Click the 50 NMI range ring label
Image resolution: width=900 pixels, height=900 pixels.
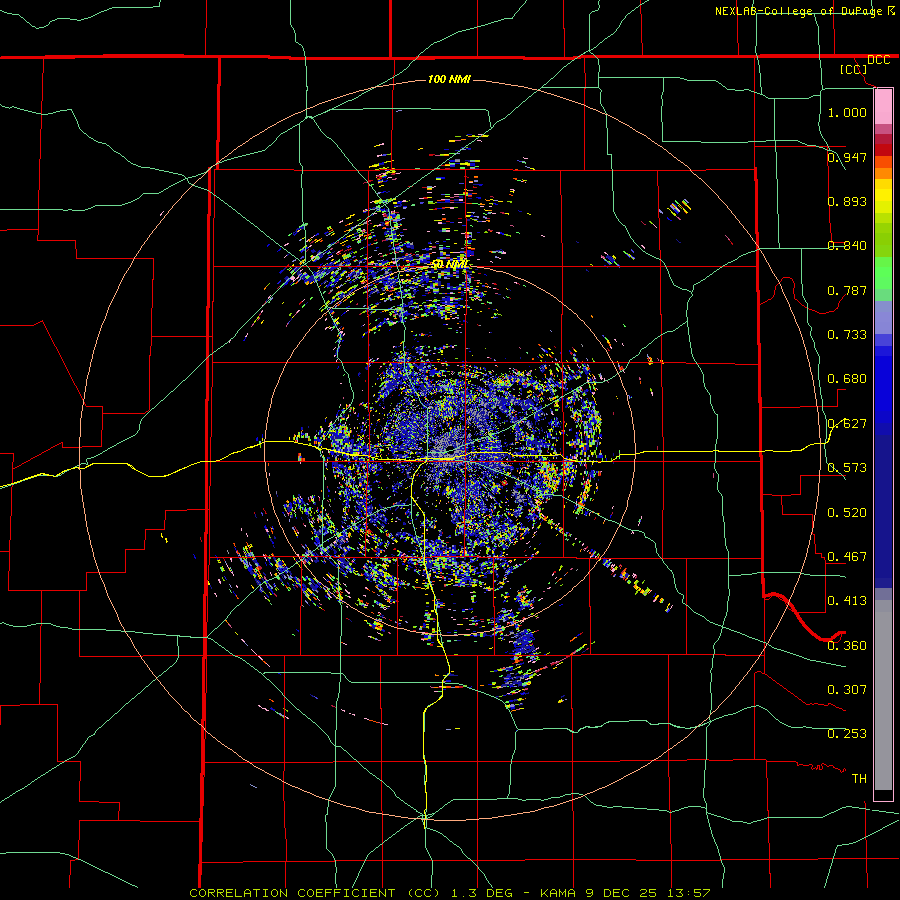(451, 264)
